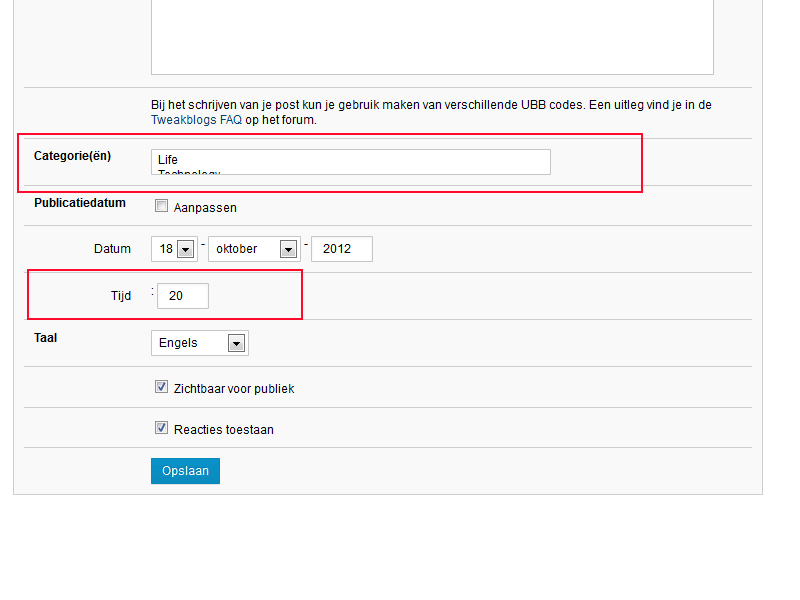800x600 pixels.
Task: Open the month dropdown showing oktober
Action: pyautogui.click(x=254, y=249)
